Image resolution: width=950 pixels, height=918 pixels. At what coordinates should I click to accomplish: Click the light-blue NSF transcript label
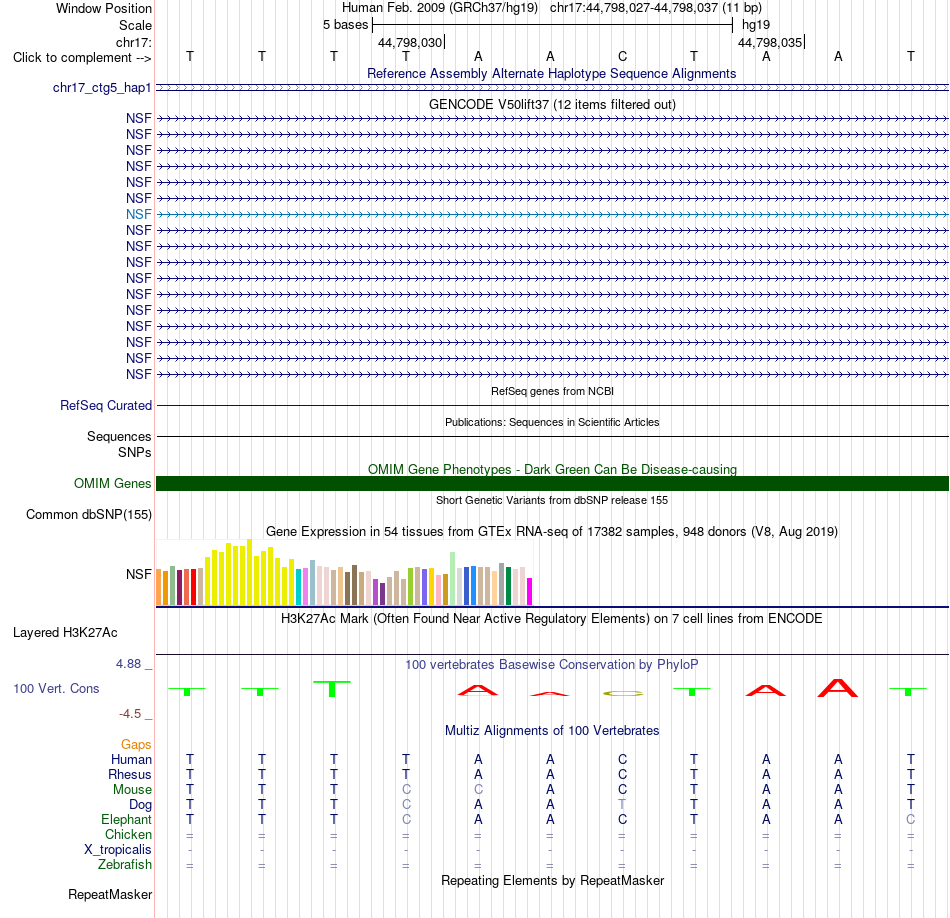[139, 214]
